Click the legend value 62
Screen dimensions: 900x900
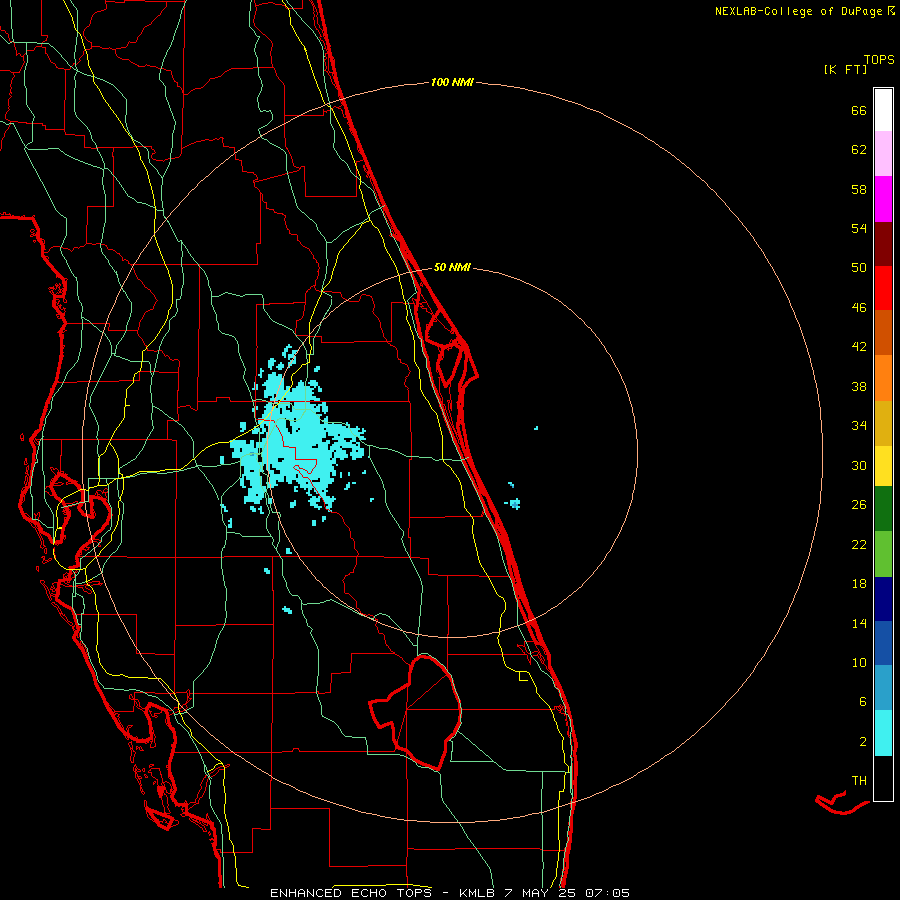coord(859,150)
